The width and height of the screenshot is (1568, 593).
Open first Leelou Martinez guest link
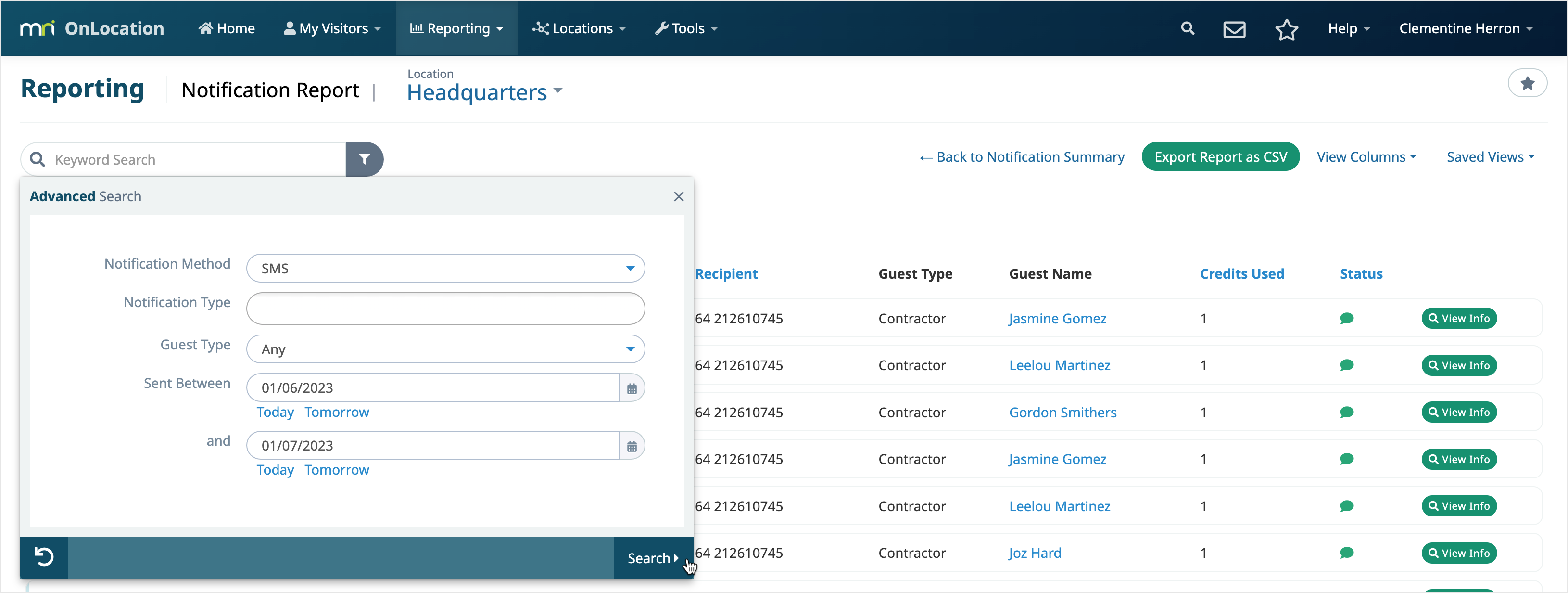(x=1060, y=365)
